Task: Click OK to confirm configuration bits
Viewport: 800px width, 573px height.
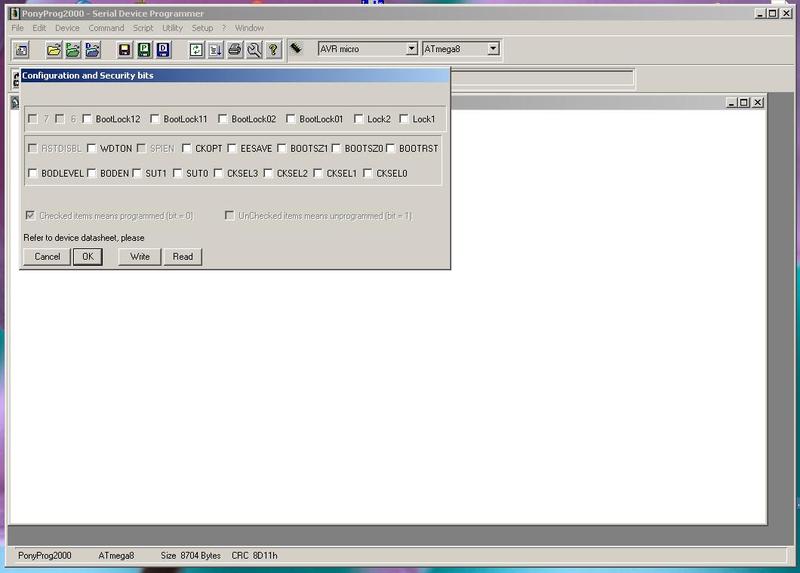Action: pos(87,257)
